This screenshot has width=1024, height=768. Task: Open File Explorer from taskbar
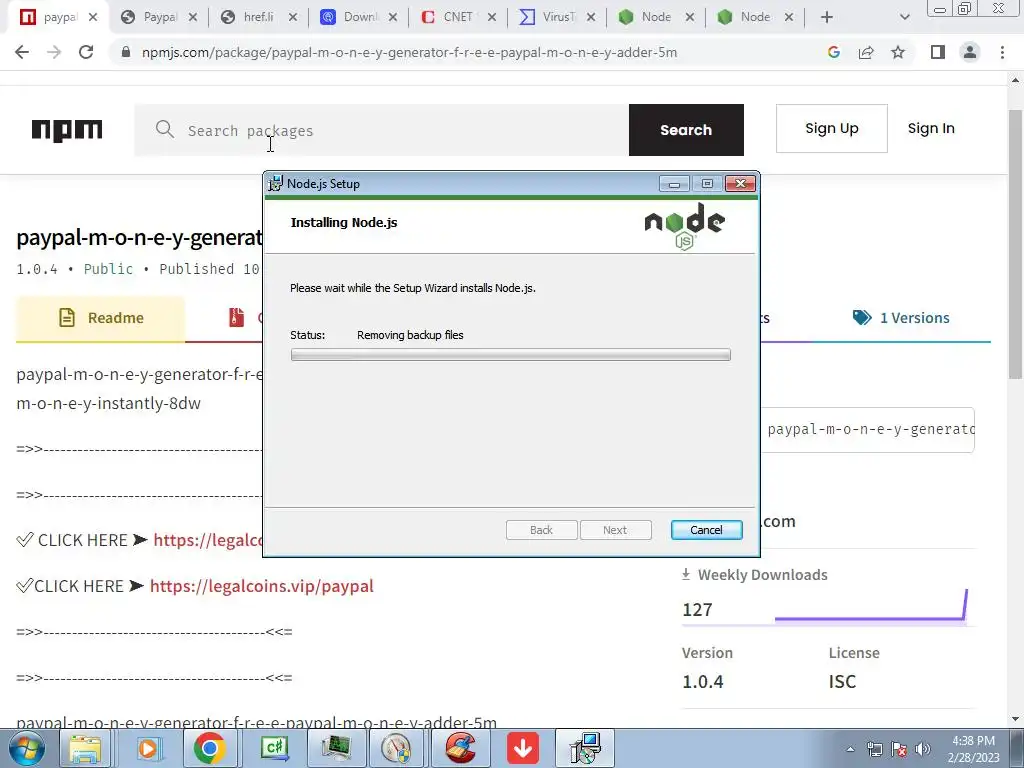[86, 748]
